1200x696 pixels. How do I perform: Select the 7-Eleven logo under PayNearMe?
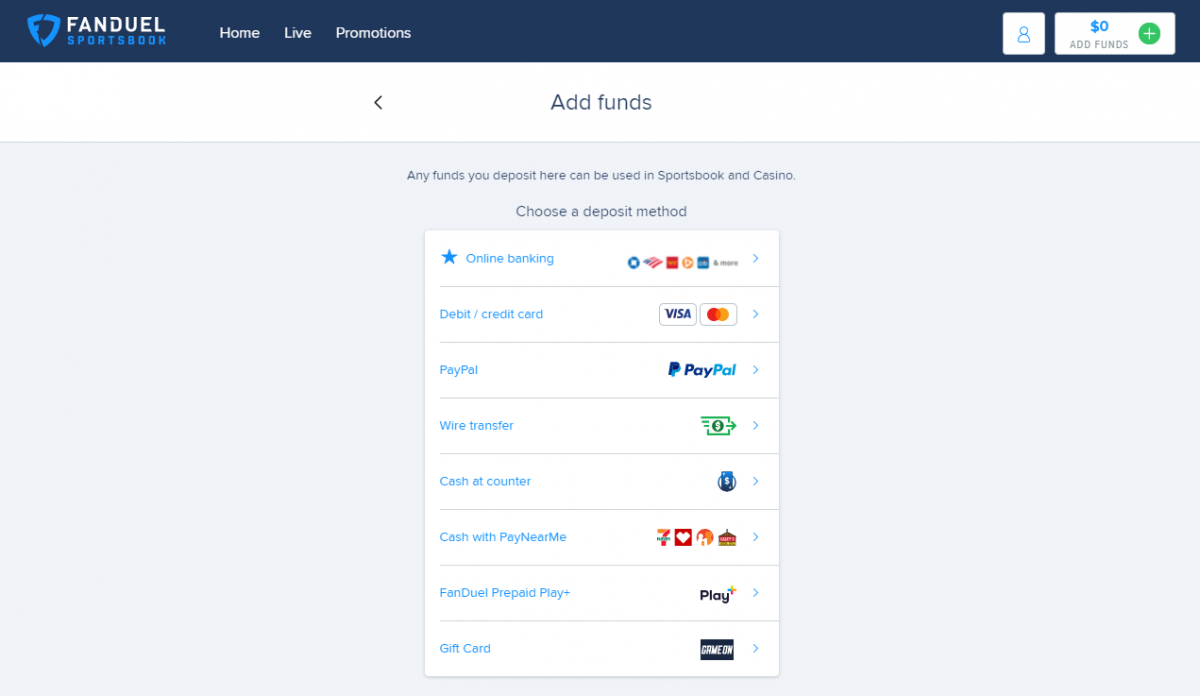tap(663, 537)
